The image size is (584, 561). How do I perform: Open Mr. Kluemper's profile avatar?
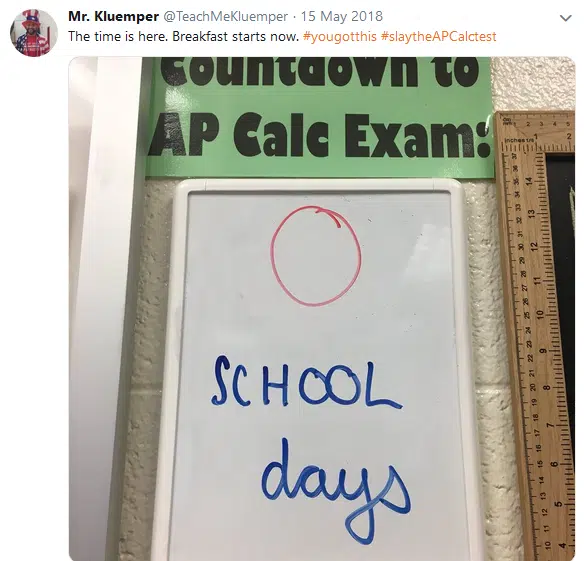point(34,33)
